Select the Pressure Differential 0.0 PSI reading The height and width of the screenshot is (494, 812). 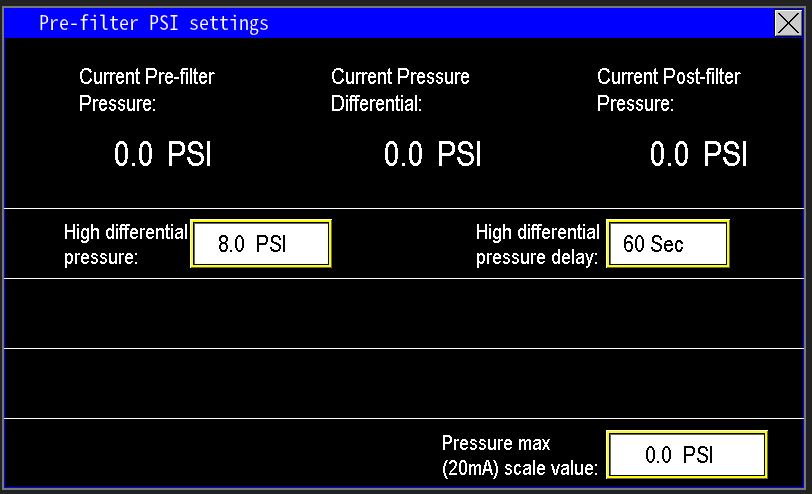[x=433, y=155]
